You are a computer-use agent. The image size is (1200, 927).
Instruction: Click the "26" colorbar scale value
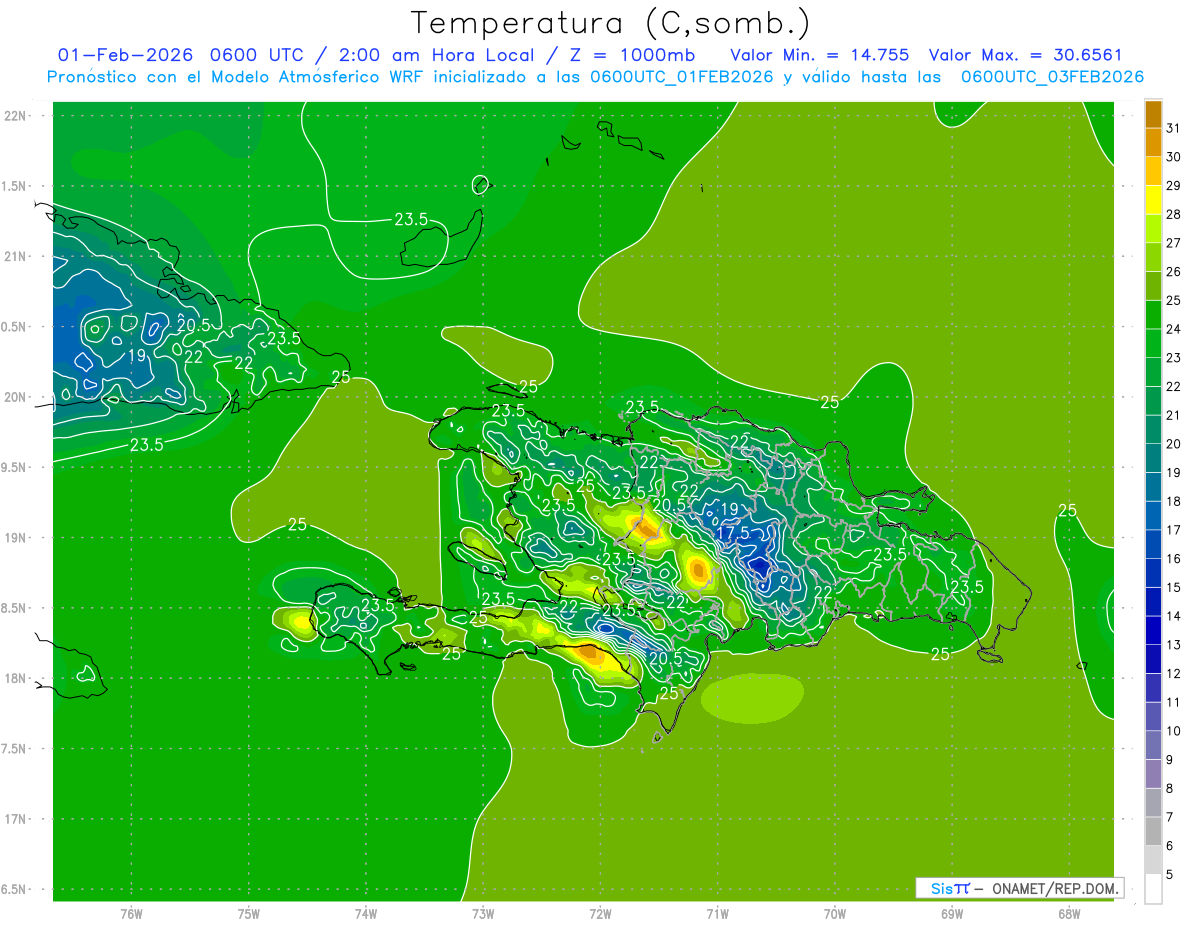tap(1173, 272)
